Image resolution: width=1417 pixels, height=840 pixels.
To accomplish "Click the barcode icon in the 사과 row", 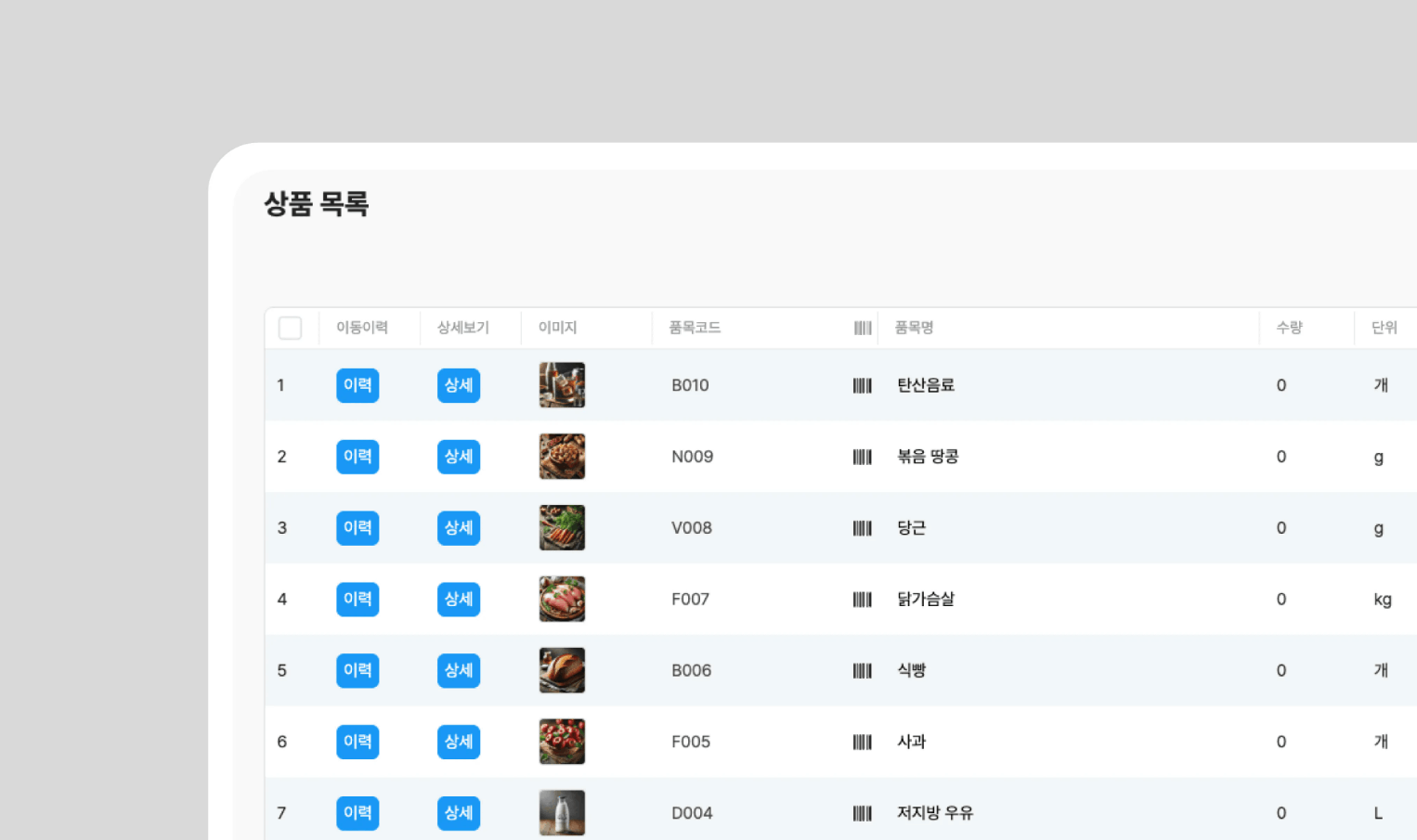I will click(863, 742).
